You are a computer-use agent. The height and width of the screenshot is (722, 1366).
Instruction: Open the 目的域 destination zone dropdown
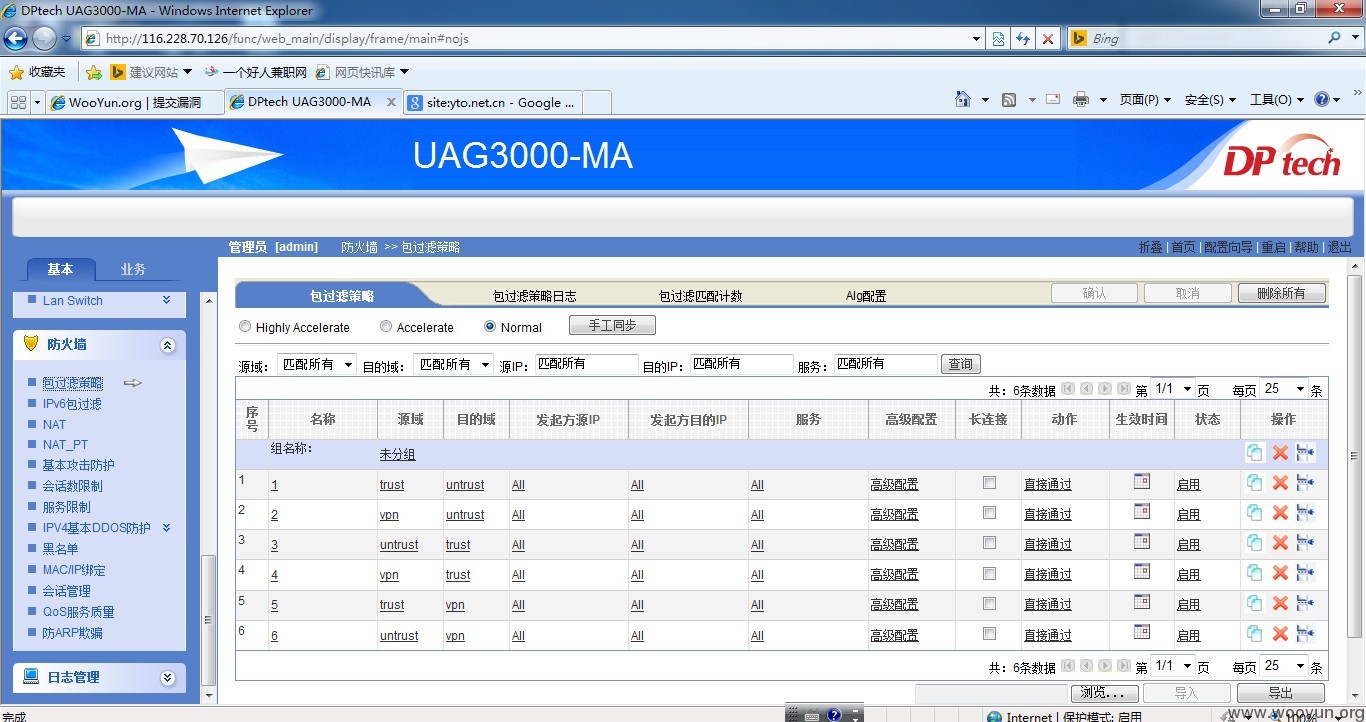(454, 364)
